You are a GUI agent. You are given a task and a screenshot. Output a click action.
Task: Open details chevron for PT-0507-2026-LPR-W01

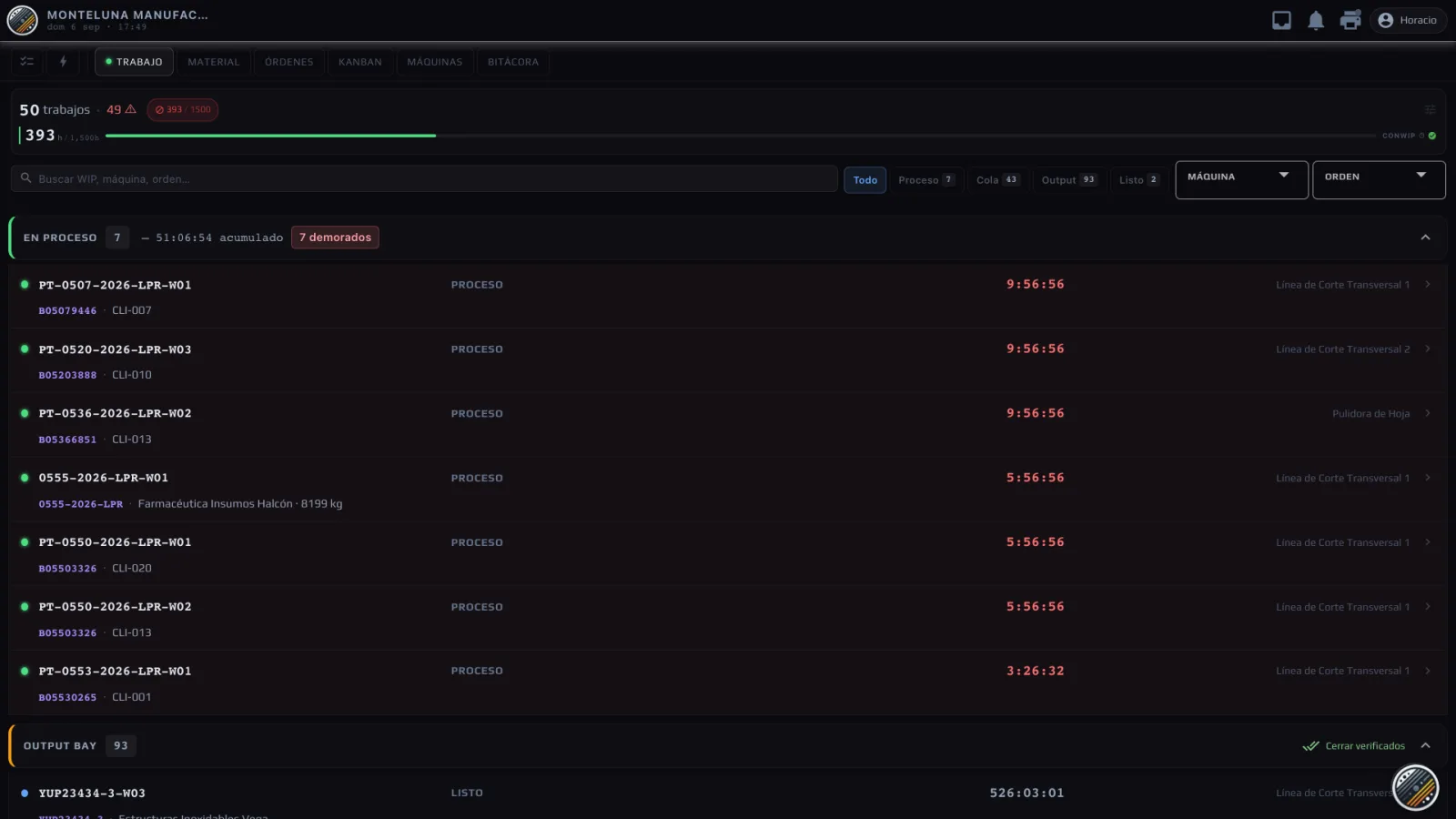coord(1427,285)
